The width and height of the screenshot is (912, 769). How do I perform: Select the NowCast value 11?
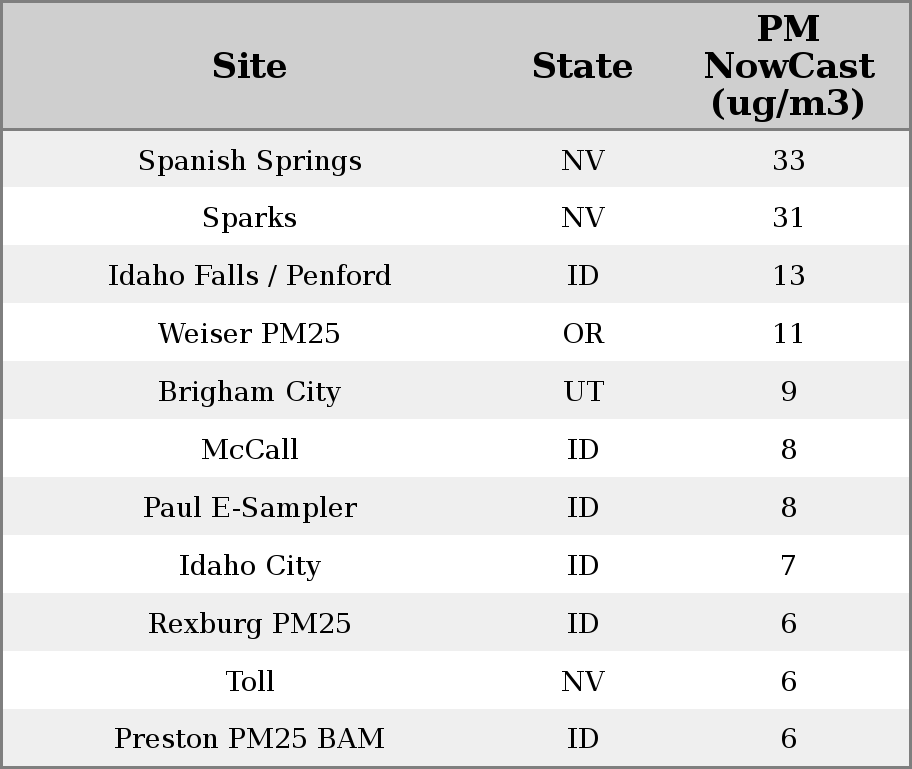click(x=788, y=334)
